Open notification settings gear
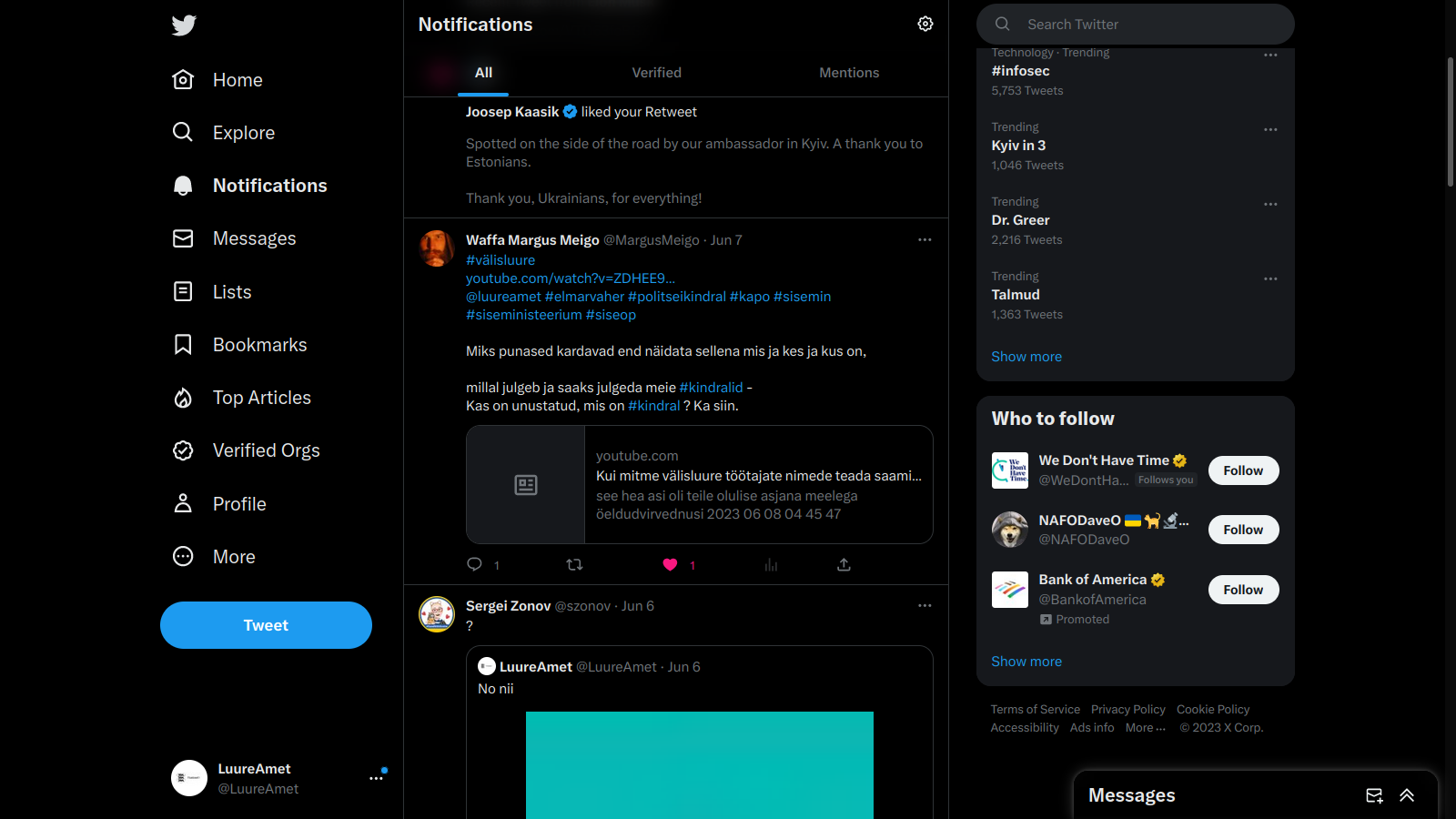This screenshot has height=819, width=1456. tap(925, 24)
